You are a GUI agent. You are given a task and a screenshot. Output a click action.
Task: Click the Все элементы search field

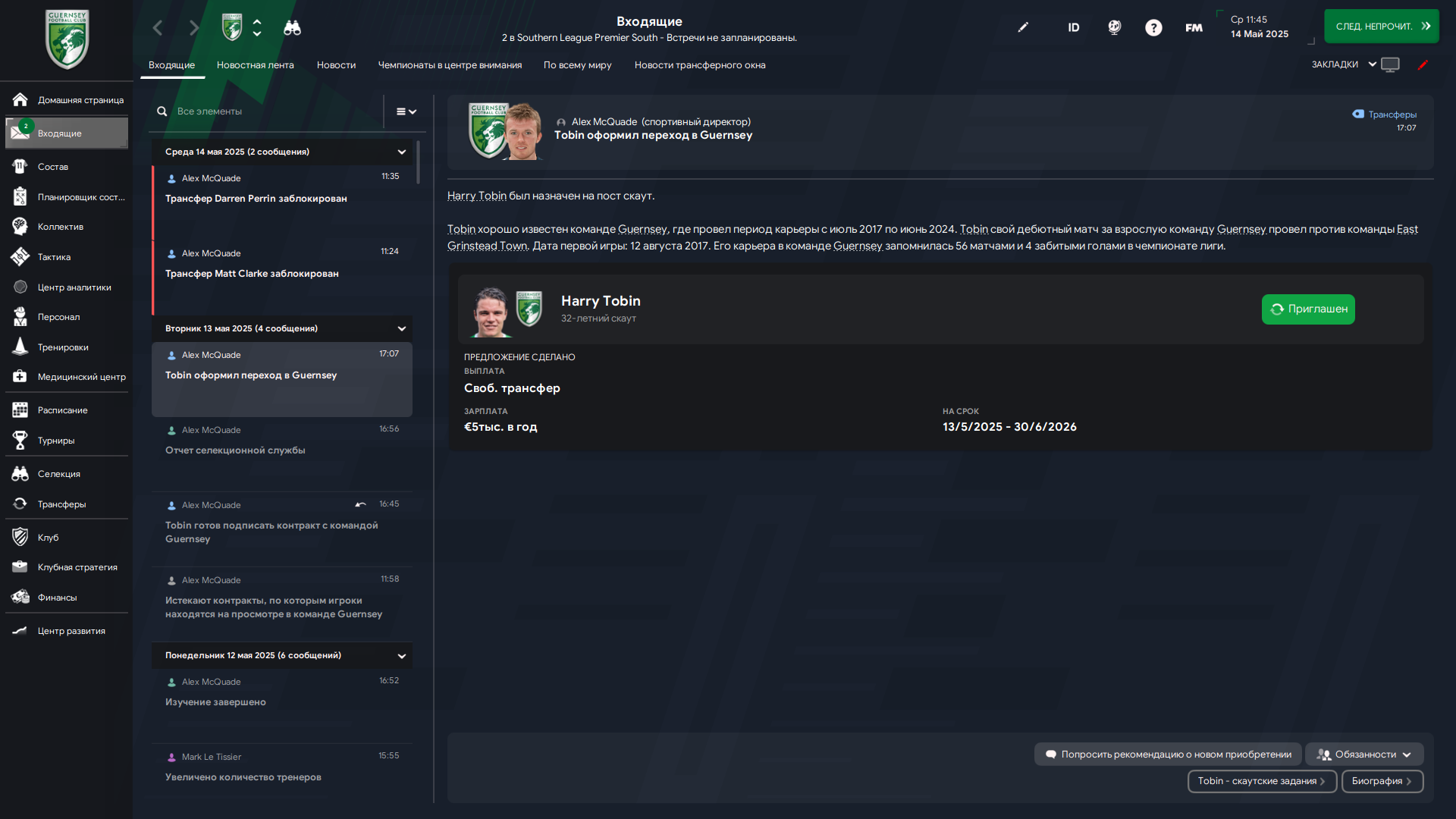coord(268,111)
